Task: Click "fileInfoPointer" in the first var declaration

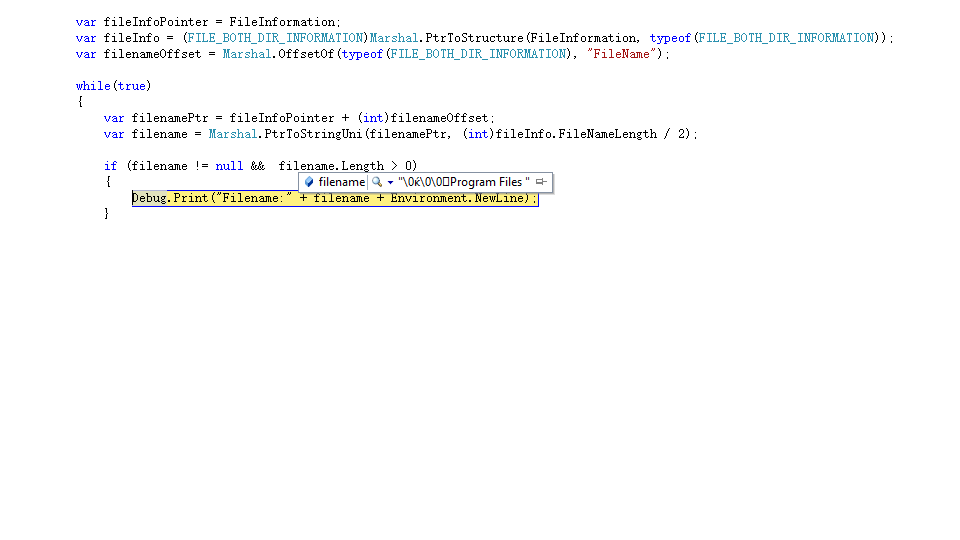Action: (156, 23)
